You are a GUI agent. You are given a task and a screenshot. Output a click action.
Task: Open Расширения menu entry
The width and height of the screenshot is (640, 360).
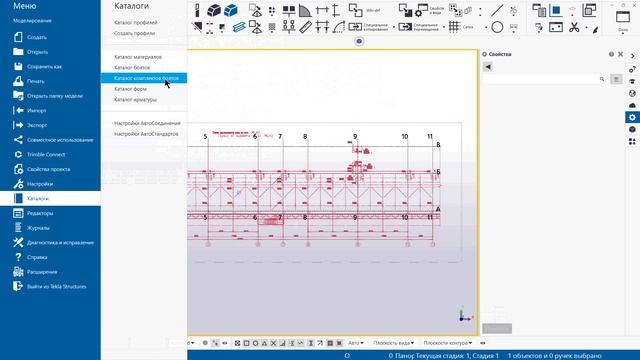coord(50,272)
